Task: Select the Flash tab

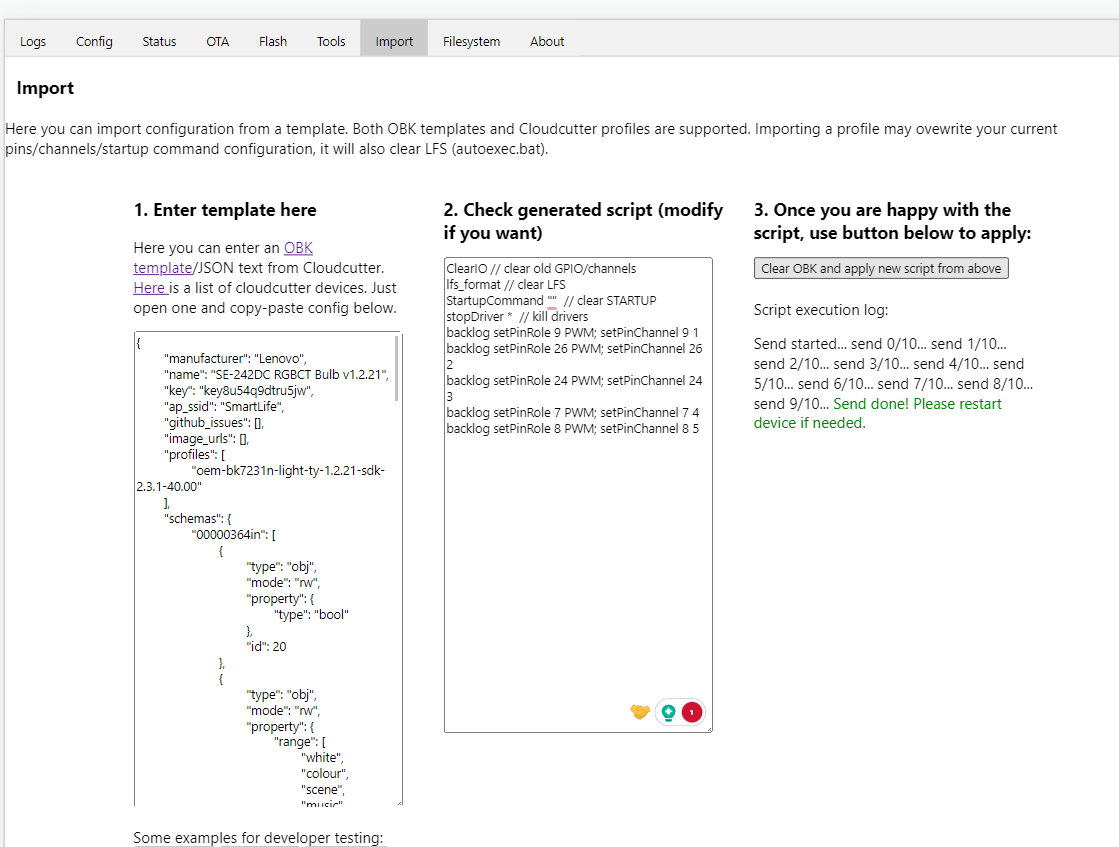Action: point(273,41)
